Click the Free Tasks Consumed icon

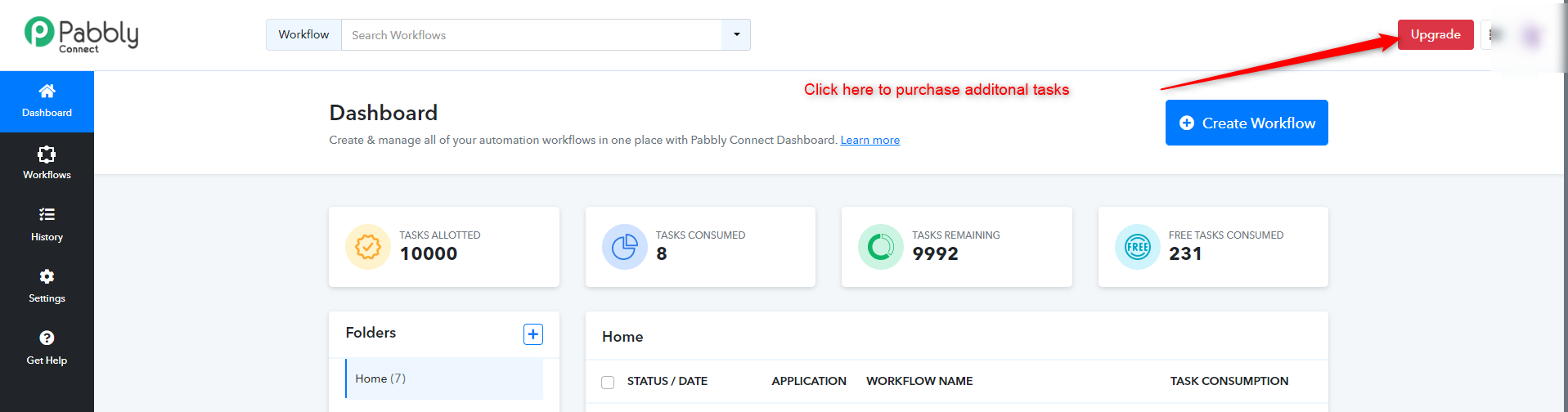(x=1138, y=247)
